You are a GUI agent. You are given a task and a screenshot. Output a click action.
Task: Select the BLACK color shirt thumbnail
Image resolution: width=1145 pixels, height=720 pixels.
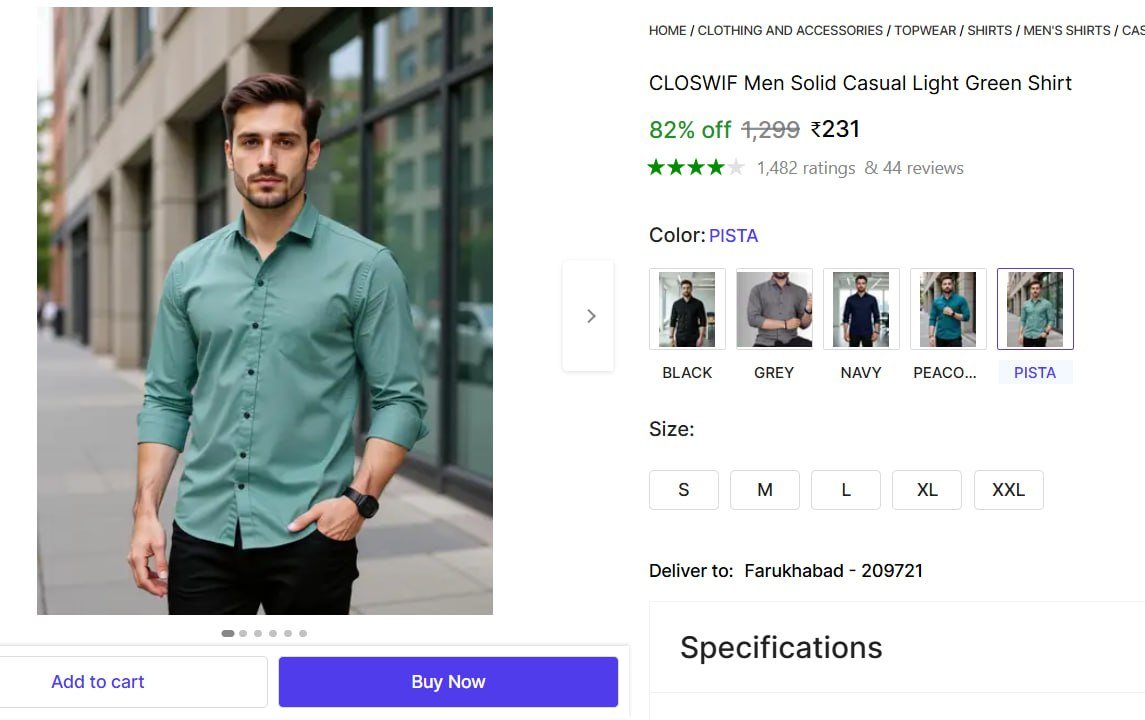coord(687,309)
